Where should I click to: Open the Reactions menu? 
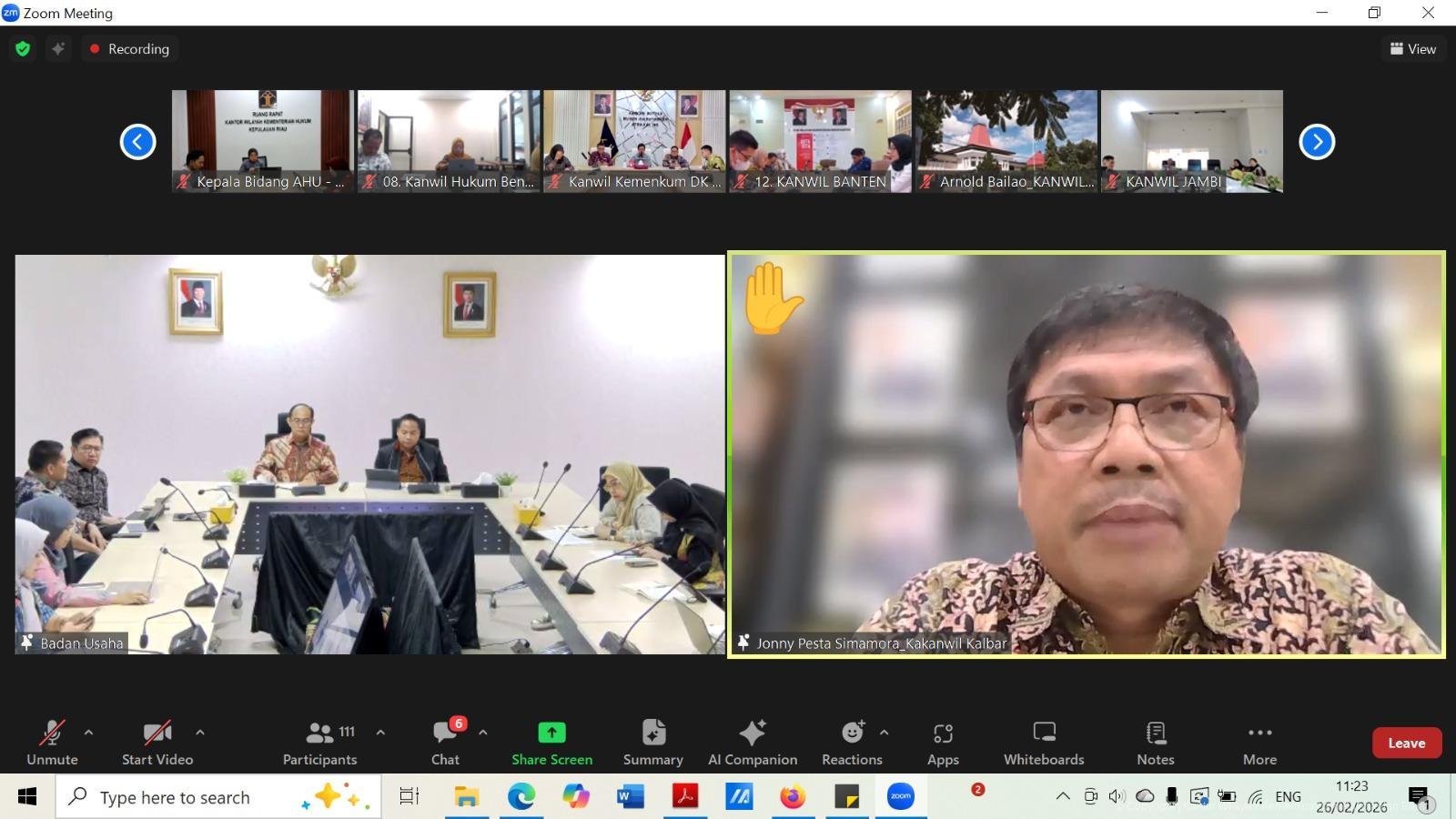tap(852, 743)
